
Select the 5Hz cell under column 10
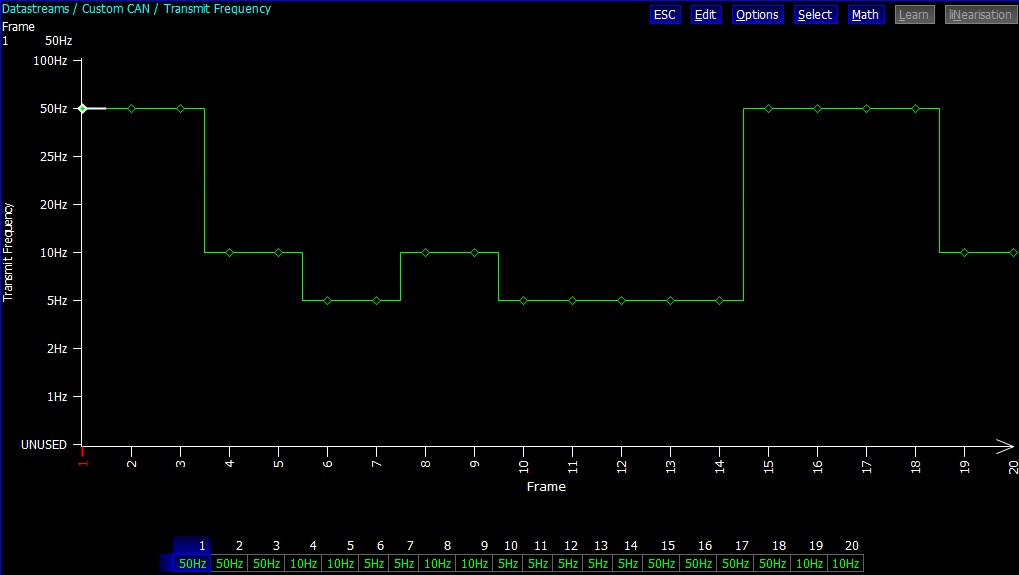[x=509, y=564]
